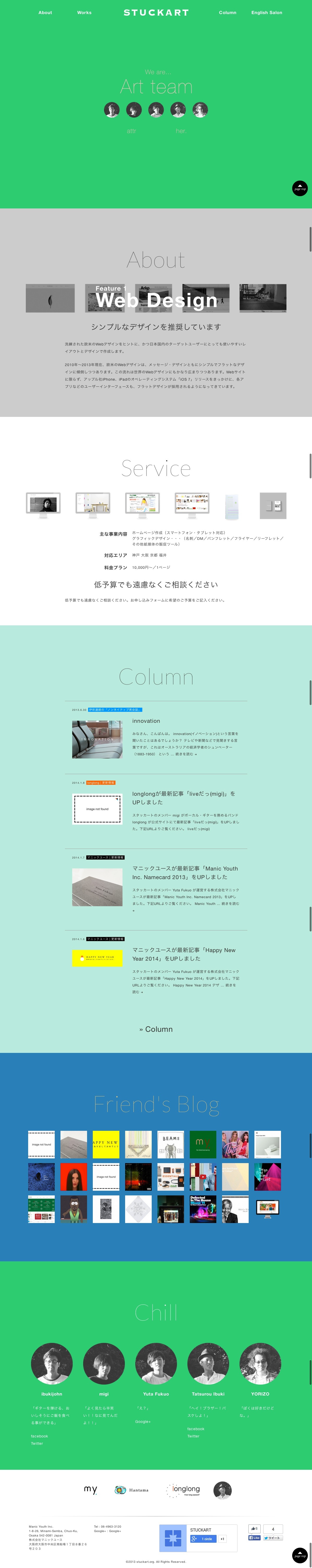Open the 'my' logo link in the footer
The image size is (312, 1568).
[x=91, y=1490]
